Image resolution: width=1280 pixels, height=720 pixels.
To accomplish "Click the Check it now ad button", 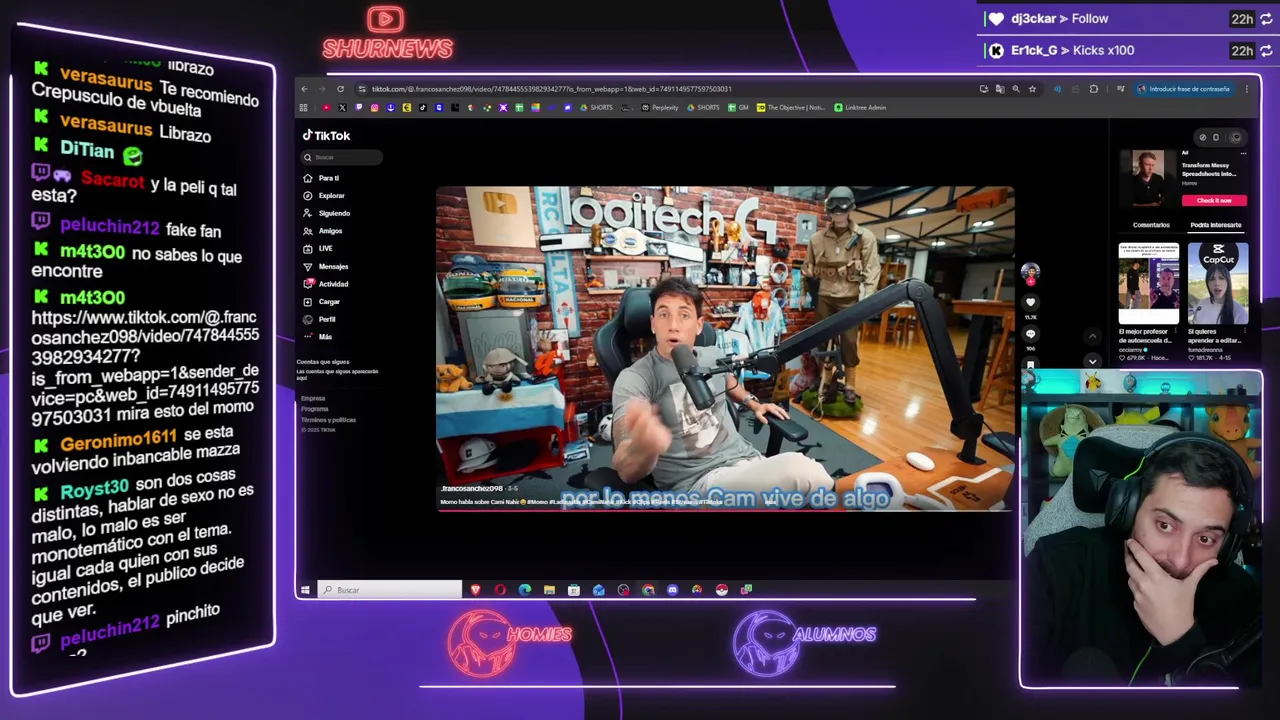I will tap(1214, 200).
